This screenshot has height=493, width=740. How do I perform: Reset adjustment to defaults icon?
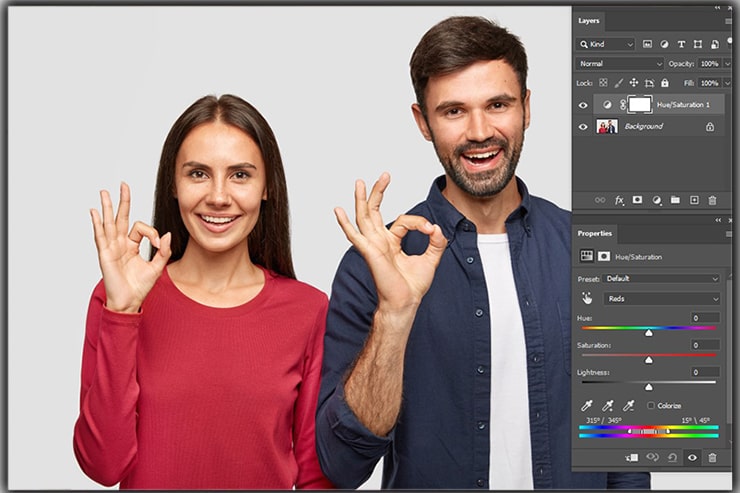point(673,457)
